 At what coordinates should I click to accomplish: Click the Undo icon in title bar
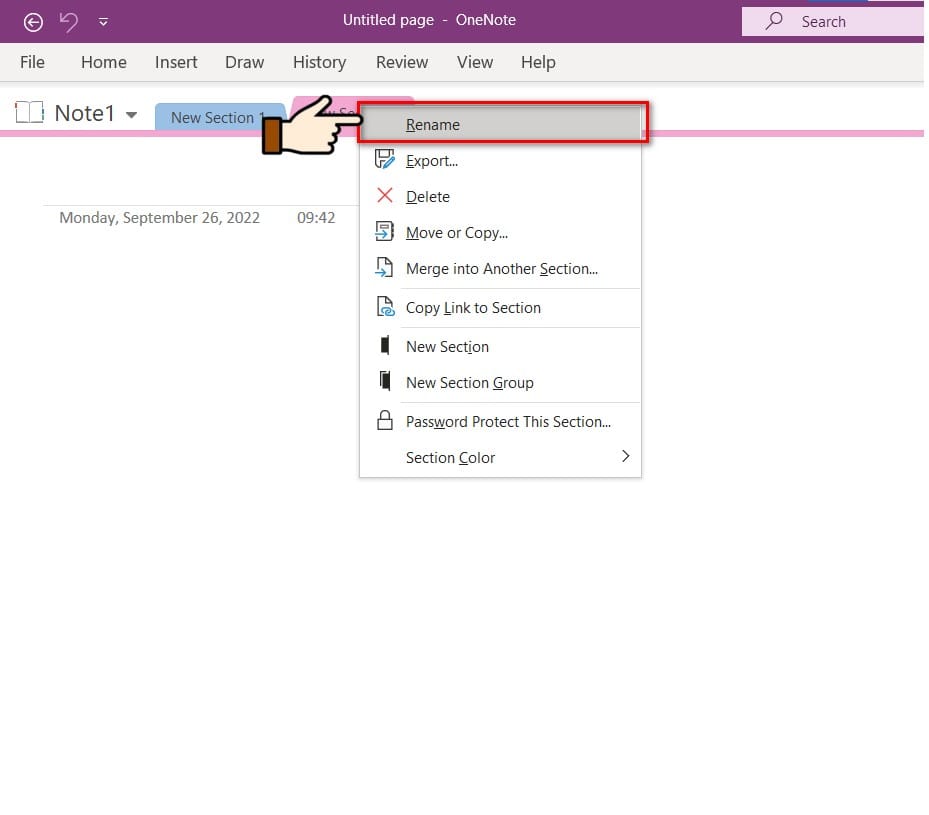[x=69, y=21]
